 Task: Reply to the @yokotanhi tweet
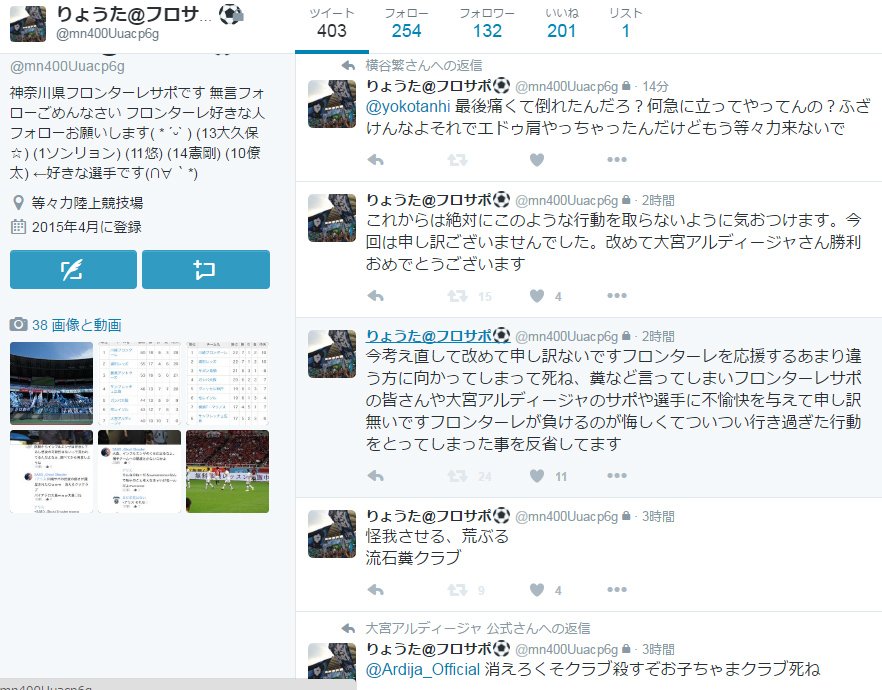(x=375, y=160)
